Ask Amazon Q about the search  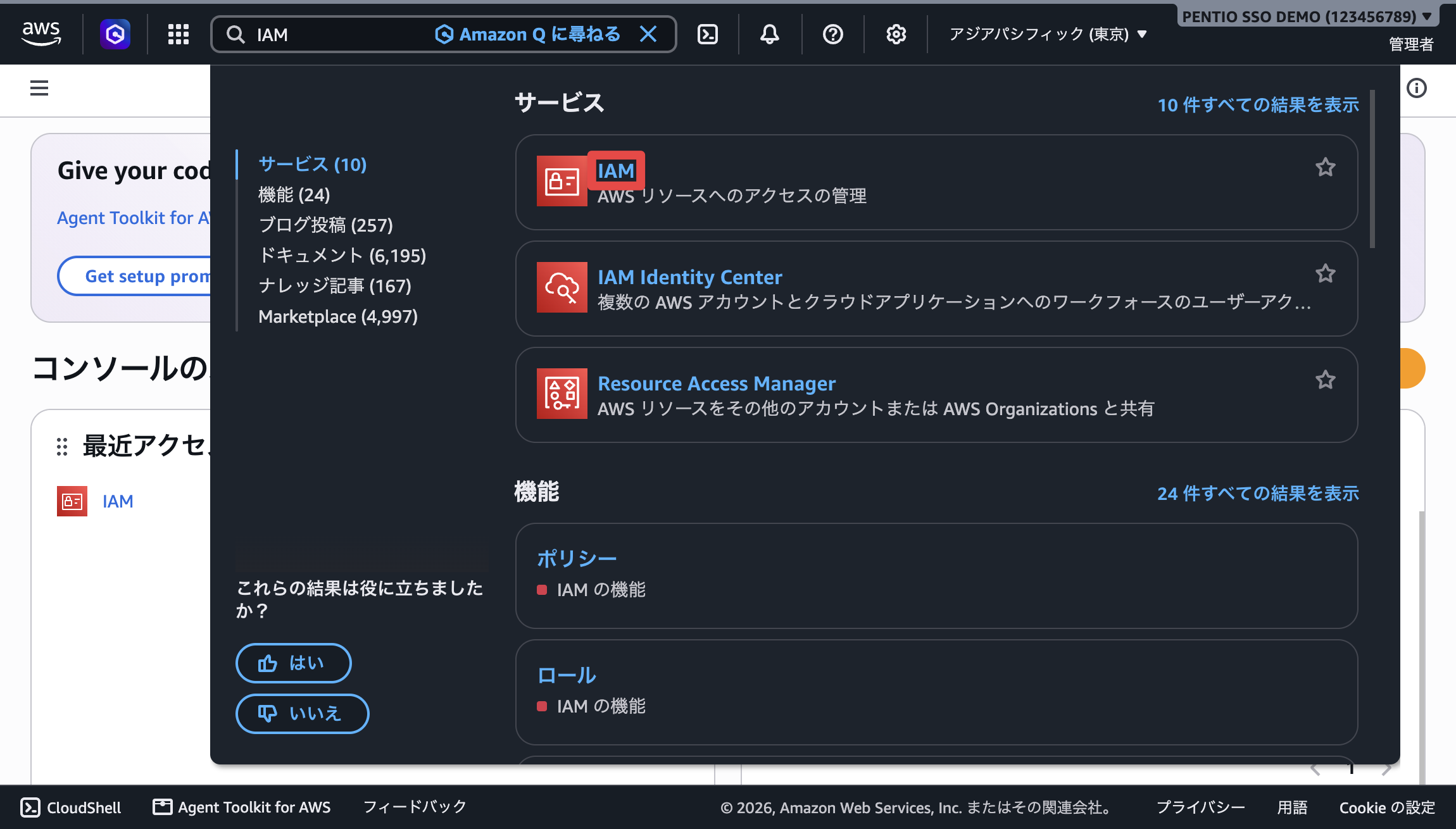529,34
